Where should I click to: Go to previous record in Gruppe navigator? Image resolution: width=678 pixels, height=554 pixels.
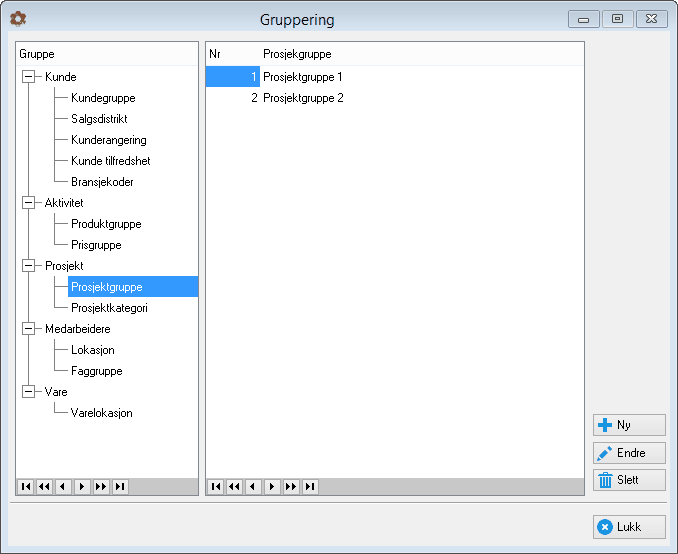coord(63,487)
